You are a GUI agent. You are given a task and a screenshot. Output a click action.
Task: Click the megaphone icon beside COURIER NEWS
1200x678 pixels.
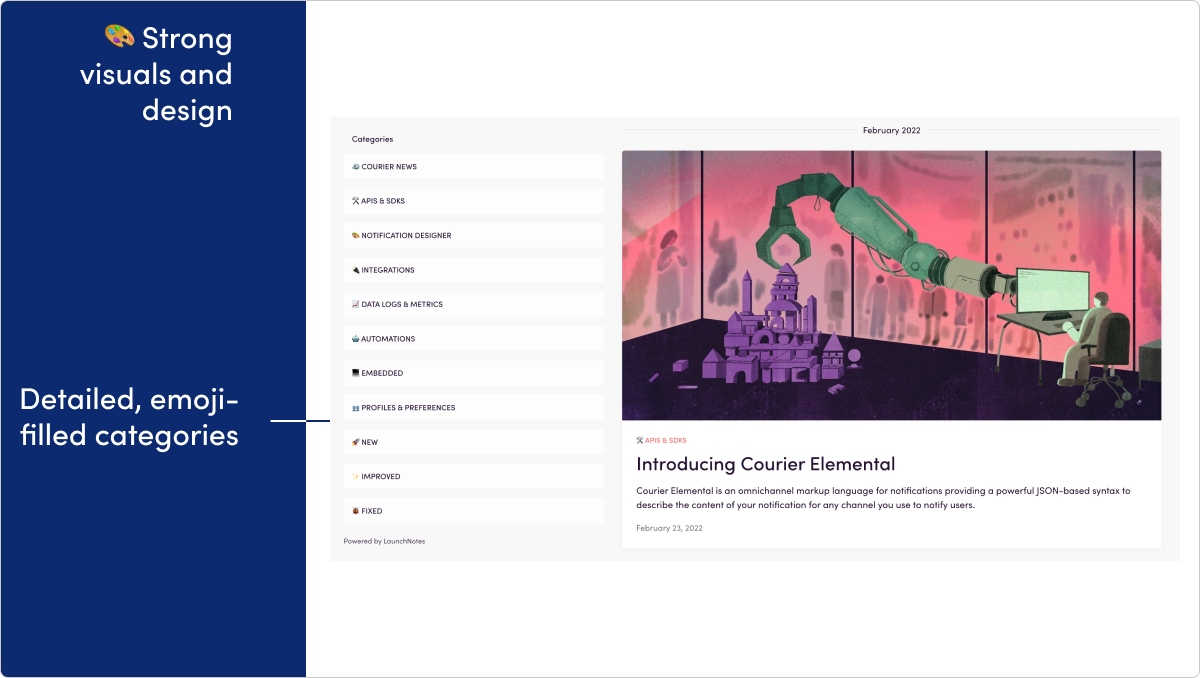point(355,166)
